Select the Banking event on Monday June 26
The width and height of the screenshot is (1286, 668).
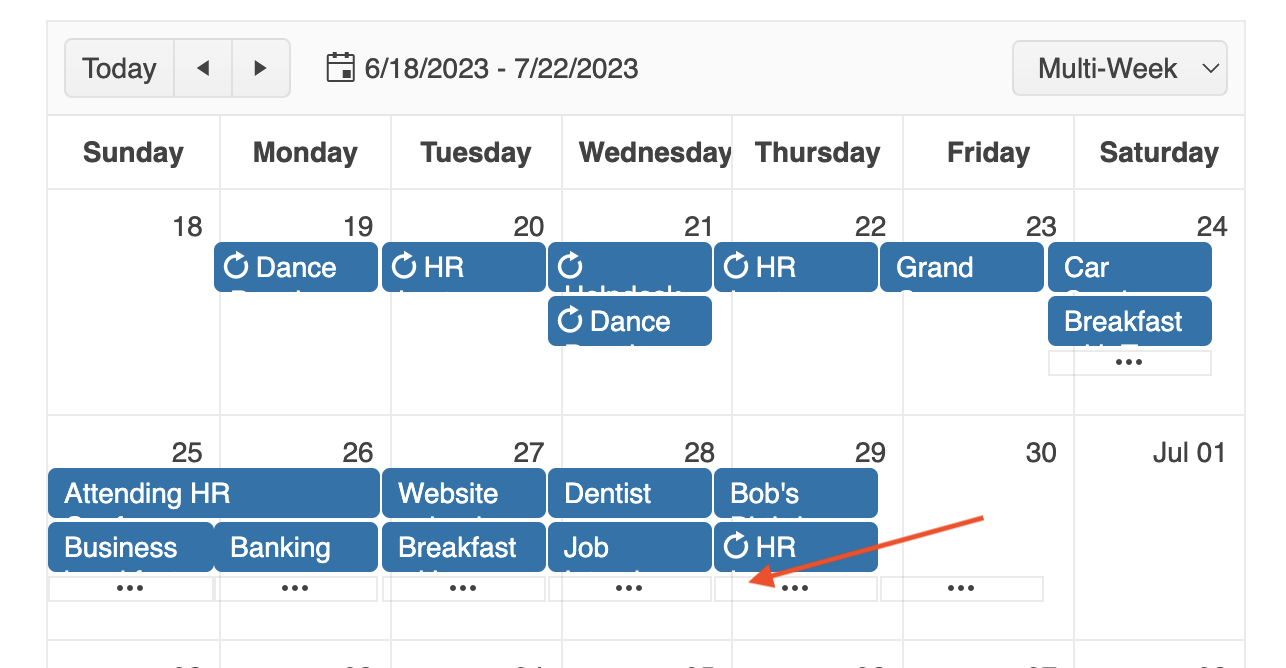pyautogui.click(x=295, y=547)
